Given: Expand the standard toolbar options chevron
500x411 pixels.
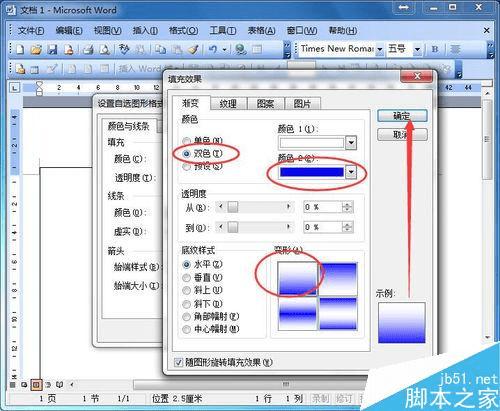Looking at the screenshot, I should [x=287, y=50].
